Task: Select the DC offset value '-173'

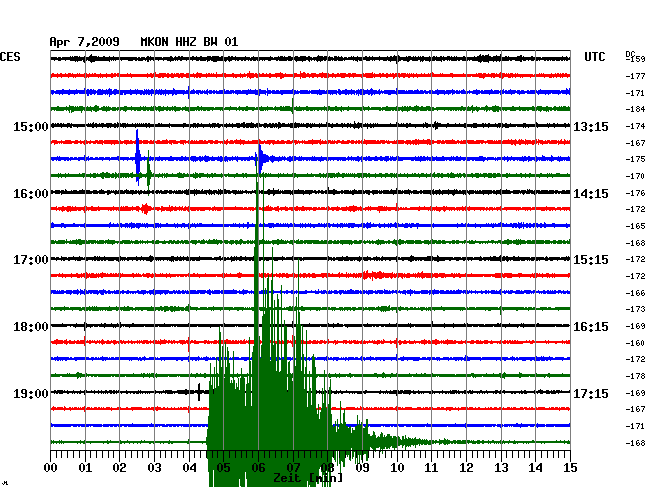Action: (x=635, y=309)
